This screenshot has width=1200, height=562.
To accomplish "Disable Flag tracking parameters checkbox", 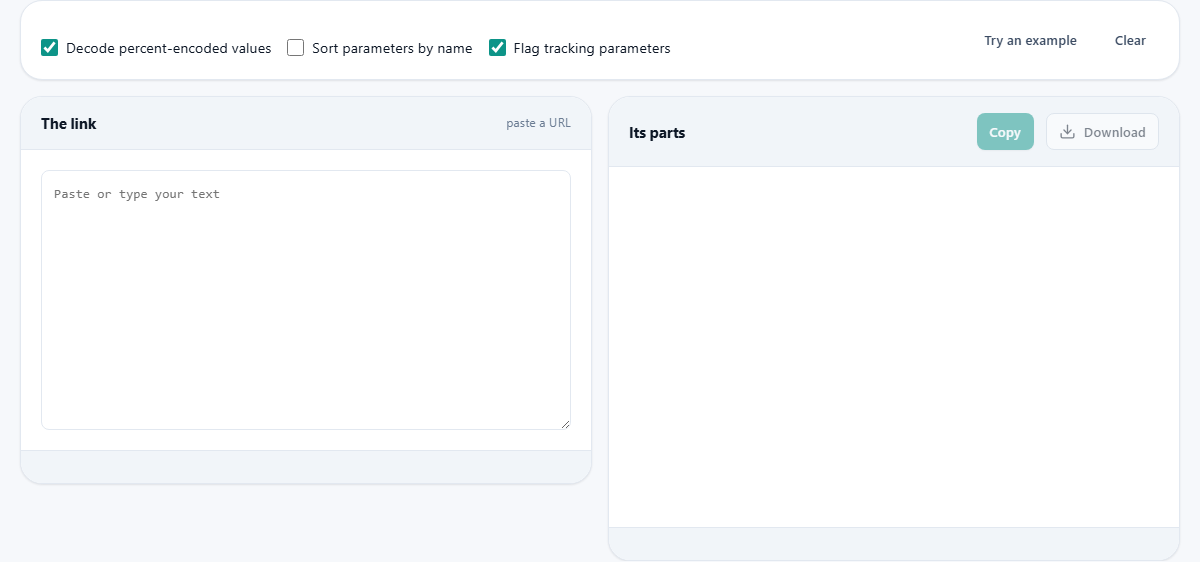I will click(x=497, y=48).
